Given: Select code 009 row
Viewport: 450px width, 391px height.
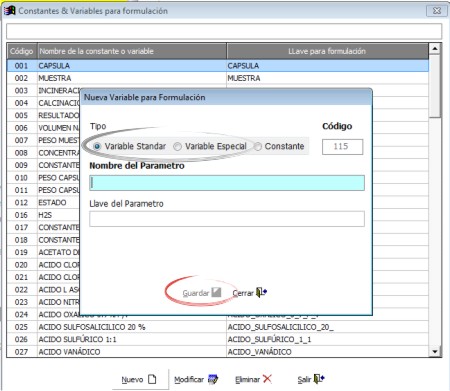Looking at the screenshot, I should (x=21, y=165).
